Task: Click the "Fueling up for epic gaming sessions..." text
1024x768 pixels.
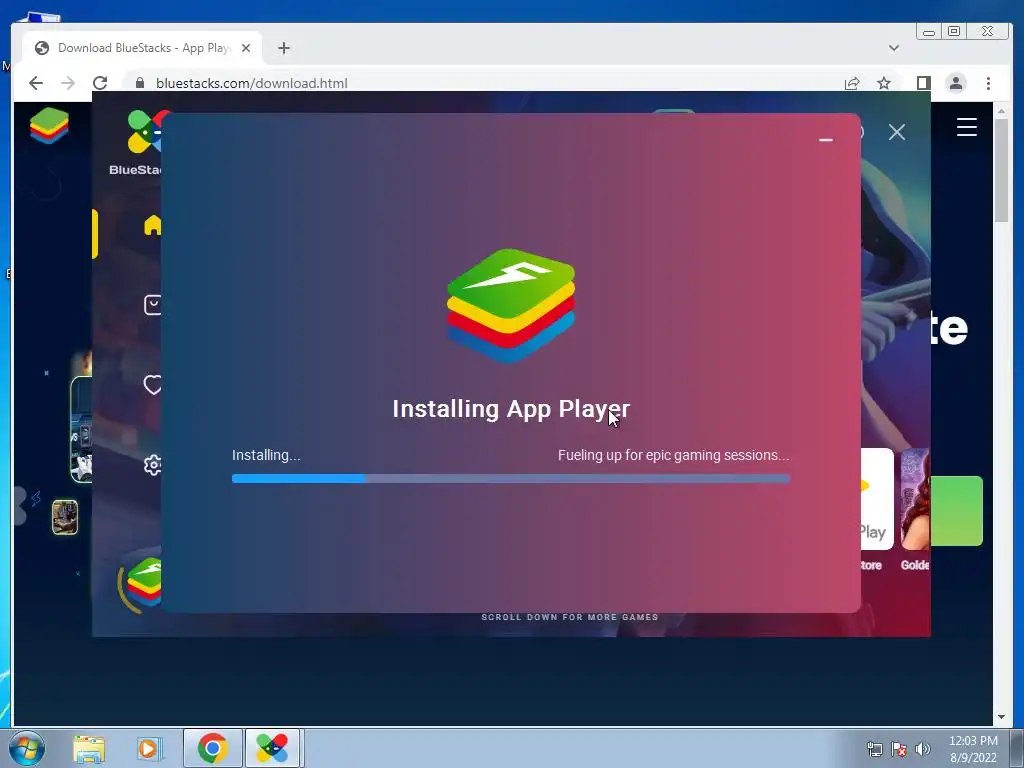Action: click(x=673, y=455)
